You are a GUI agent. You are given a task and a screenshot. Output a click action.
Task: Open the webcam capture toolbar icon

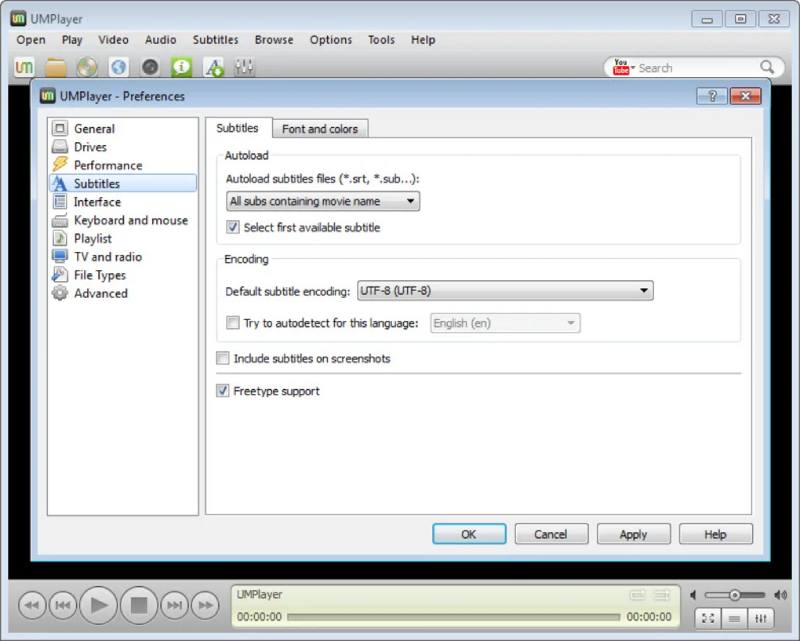tap(150, 67)
